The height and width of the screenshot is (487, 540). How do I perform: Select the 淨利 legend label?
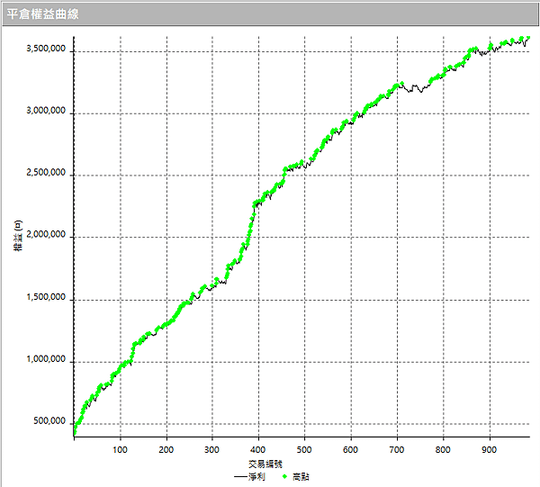257,477
